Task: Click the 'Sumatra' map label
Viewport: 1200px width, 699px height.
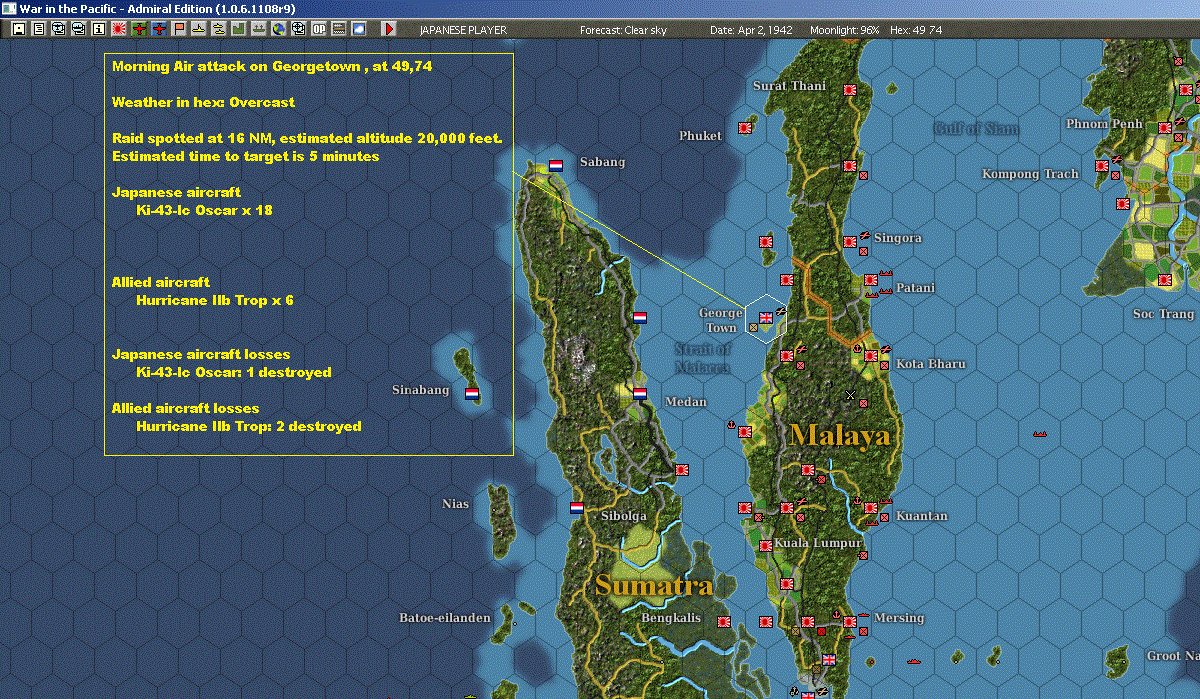Action: pyautogui.click(x=653, y=586)
